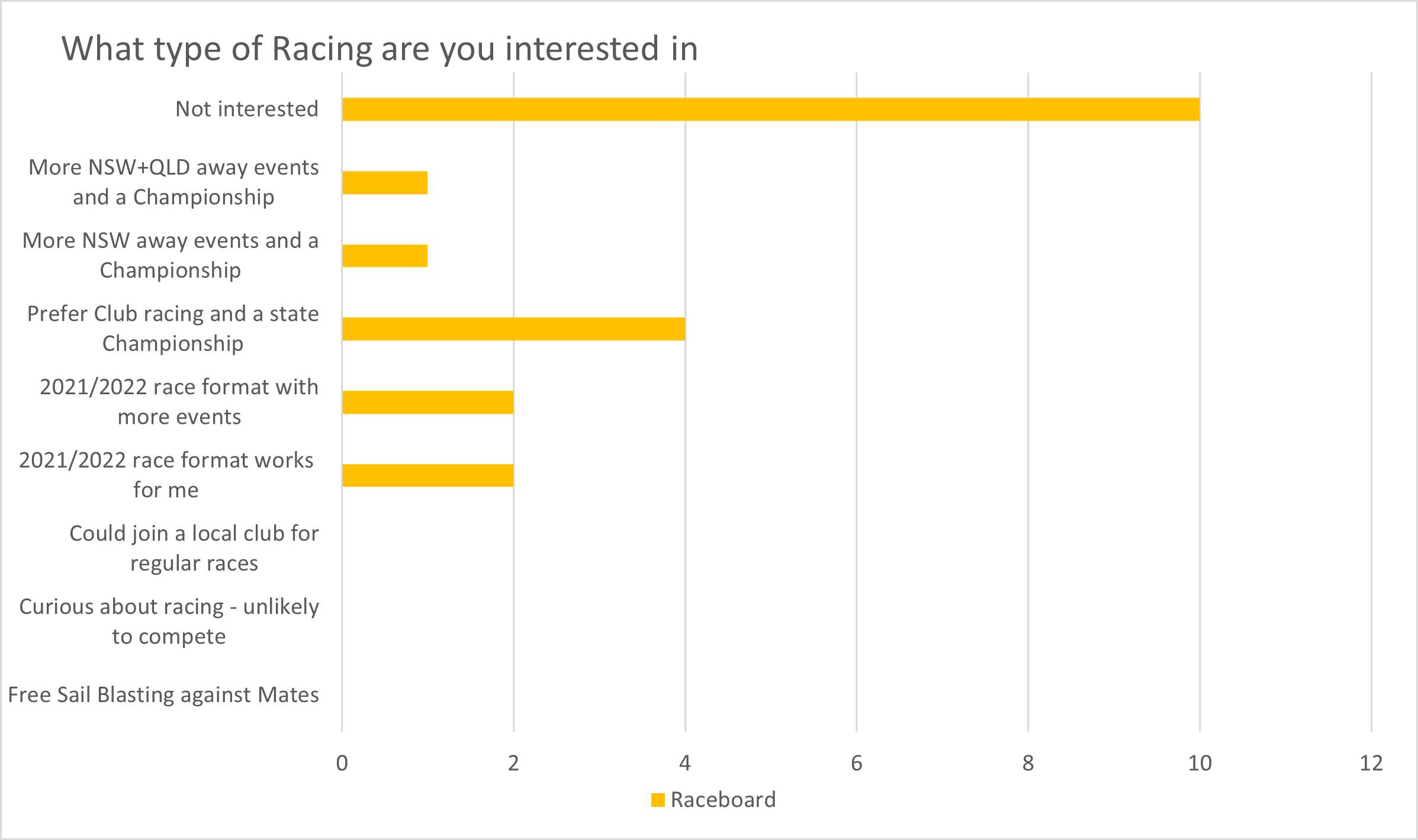Click the 'More NSW+QLD away events' bar
This screenshot has width=1418, height=840.
click(385, 183)
